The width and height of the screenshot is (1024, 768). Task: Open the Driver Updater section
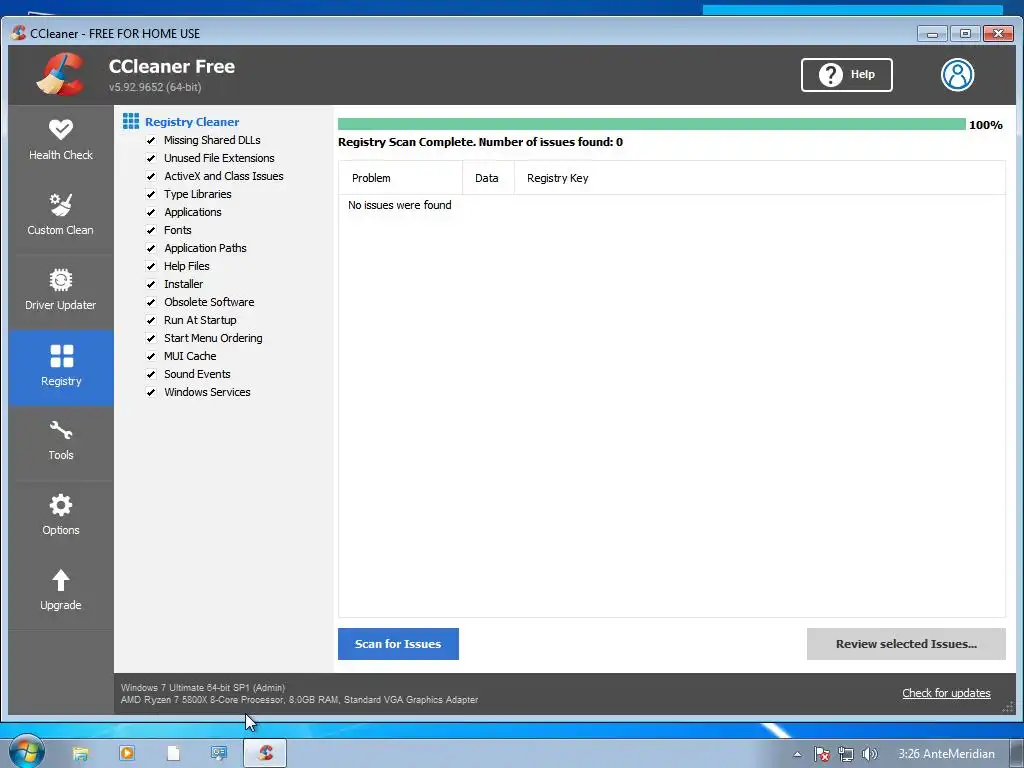61,291
